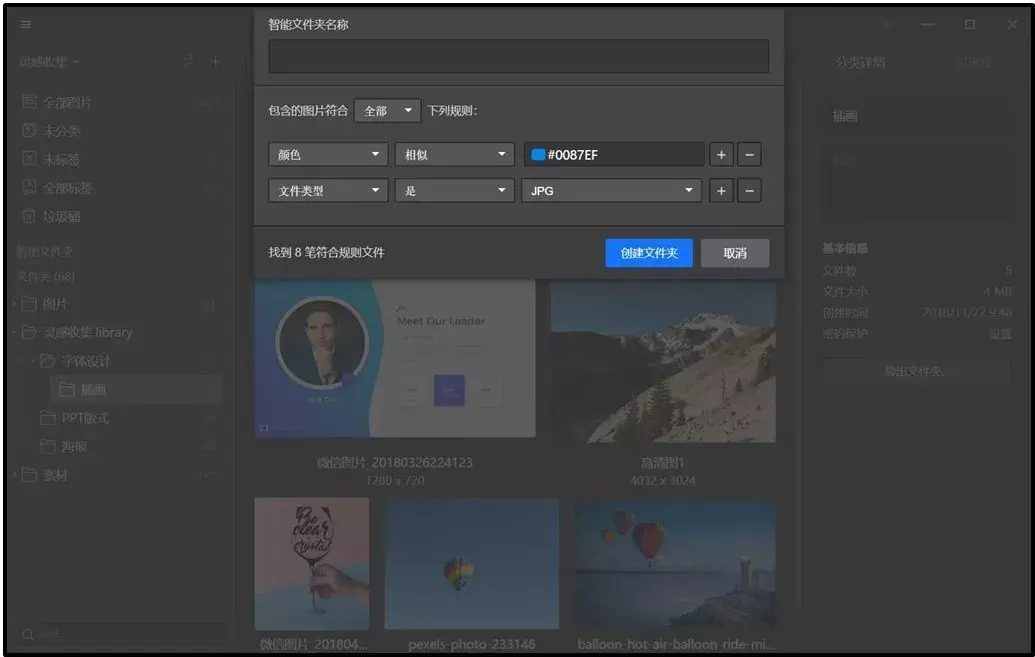This screenshot has width=1035, height=657.
Task: Click the 插画 name field in details panel
Action: (x=916, y=116)
